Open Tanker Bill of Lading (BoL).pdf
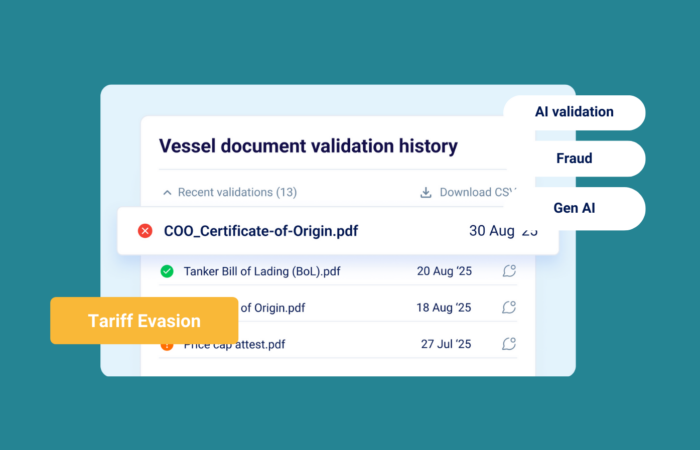 262,271
